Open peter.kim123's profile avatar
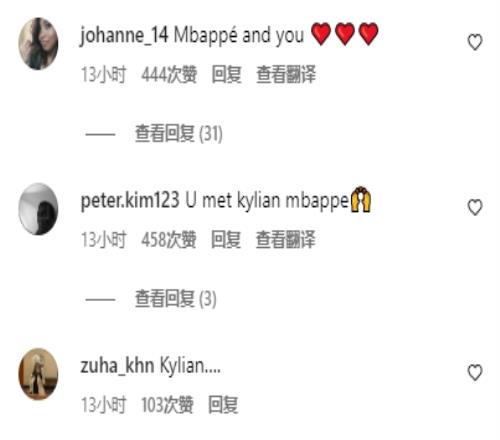 click(x=38, y=209)
